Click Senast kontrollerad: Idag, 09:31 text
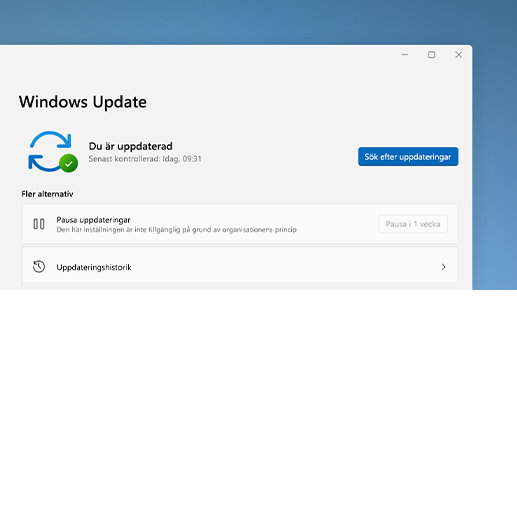The height and width of the screenshot is (517, 517). [145, 159]
